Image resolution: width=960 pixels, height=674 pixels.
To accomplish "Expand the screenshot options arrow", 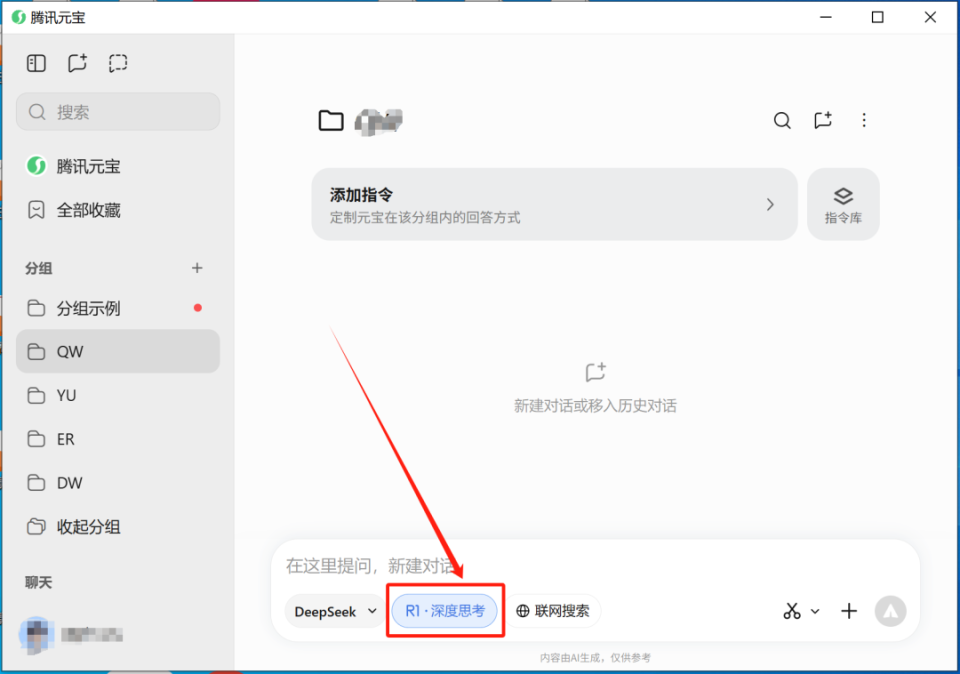I will click(x=815, y=611).
